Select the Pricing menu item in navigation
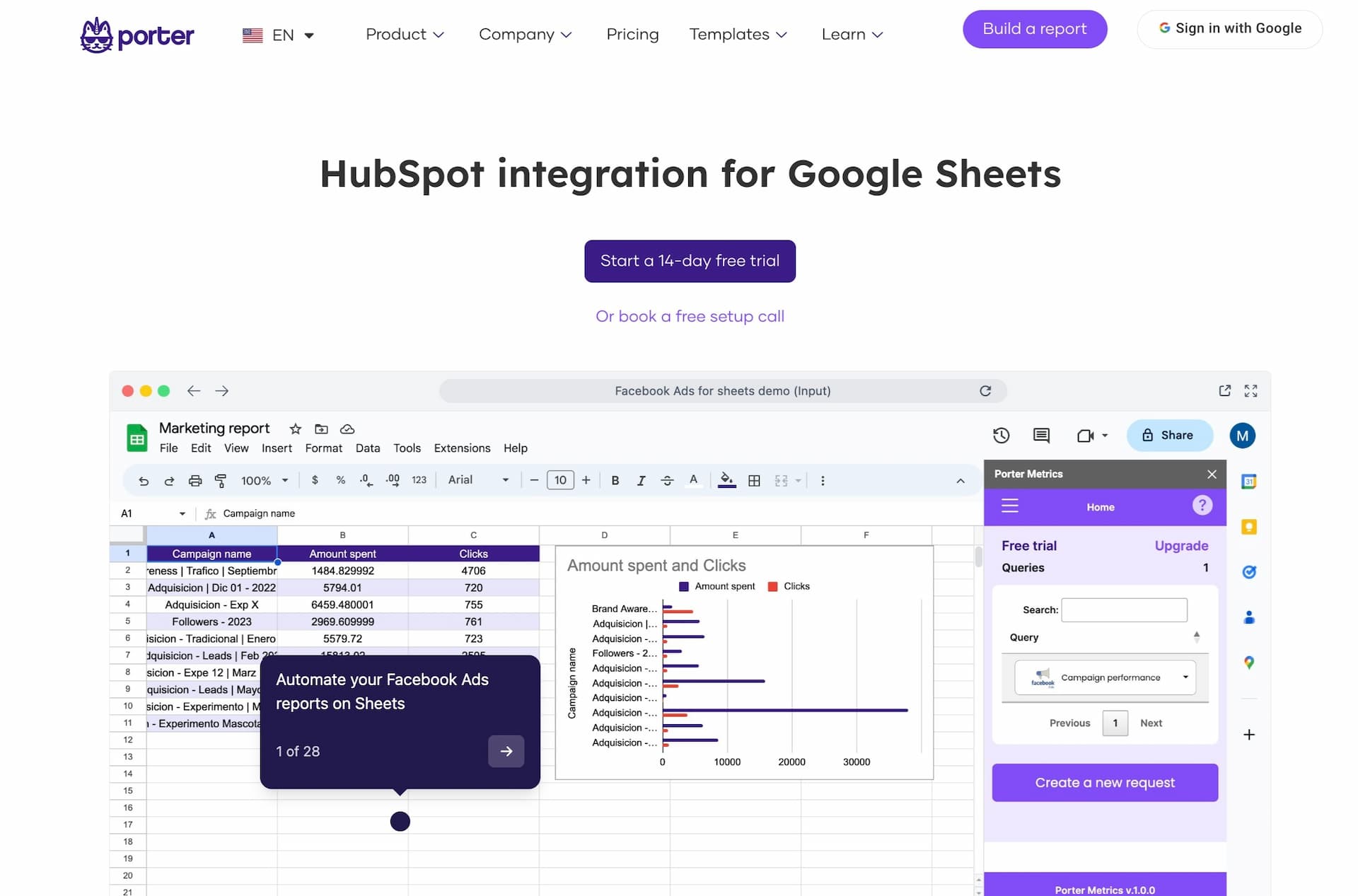The height and width of the screenshot is (896, 1358). pos(632,34)
